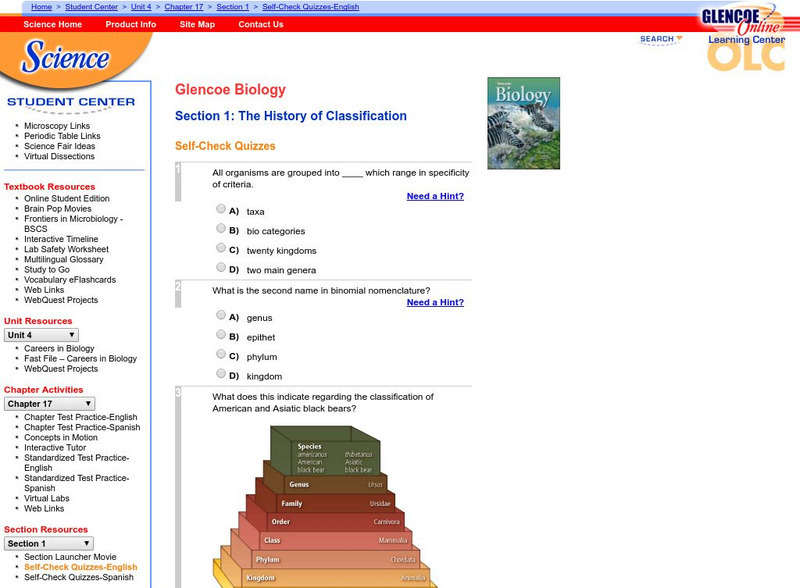Viewport: 800px width, 588px height.
Task: Open Online Student Edition
Action: coord(67,198)
